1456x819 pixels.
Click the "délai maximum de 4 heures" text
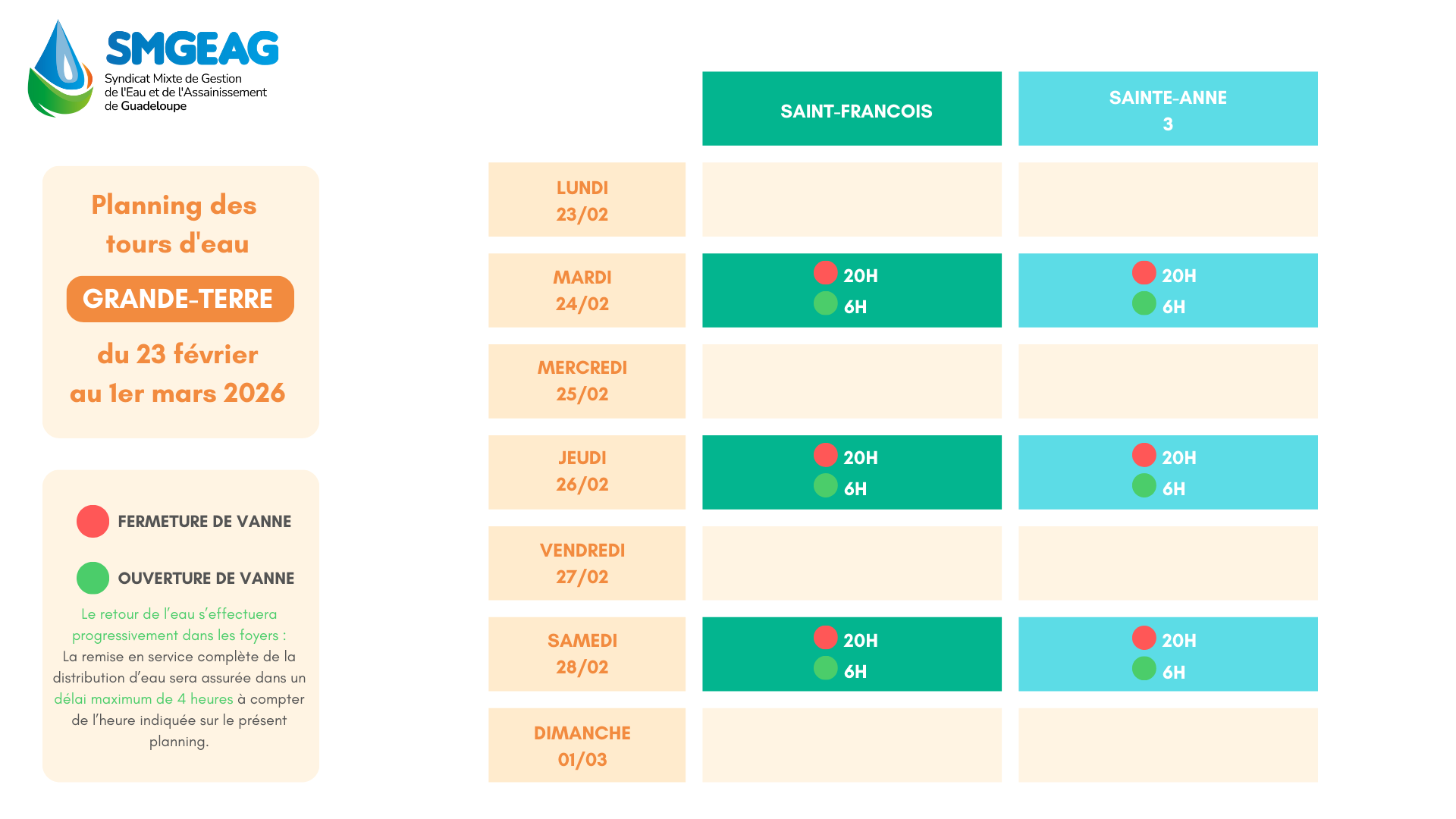[x=143, y=699]
